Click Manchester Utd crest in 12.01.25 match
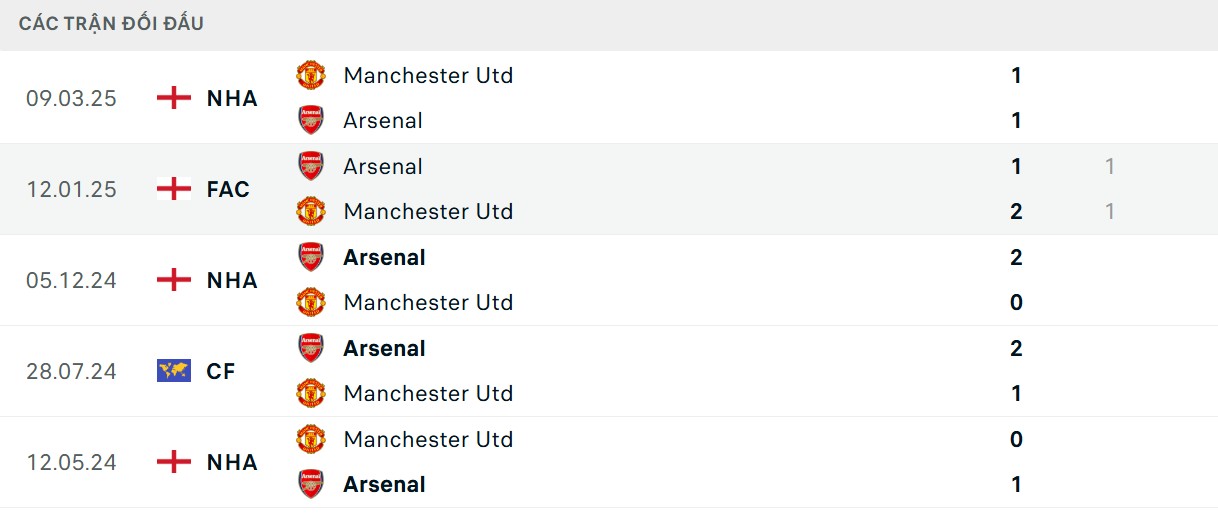This screenshot has width=1218, height=528. 311,211
